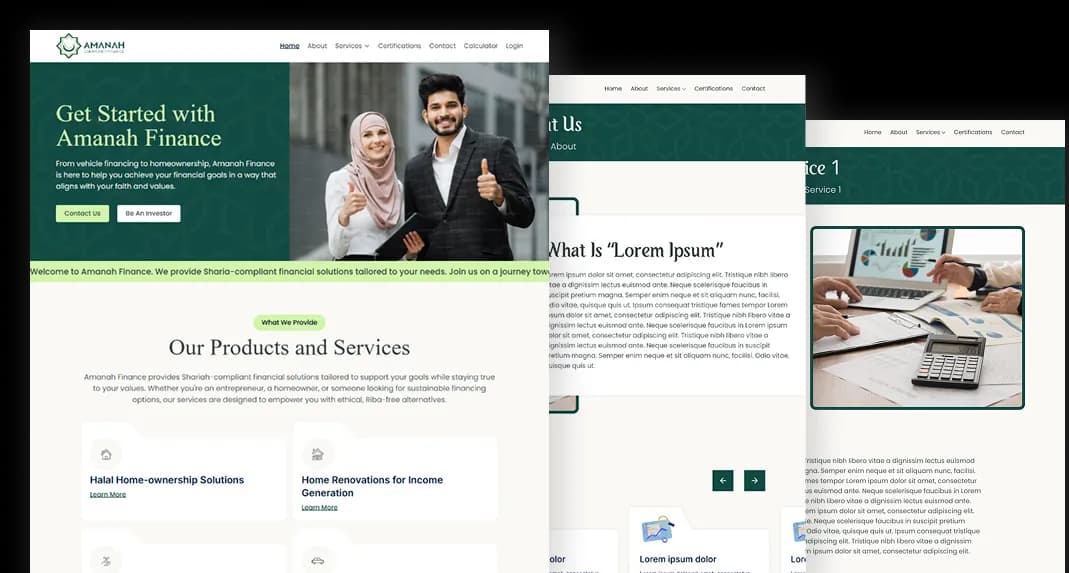
Task: Click About in the About page navigation
Action: tap(639, 89)
